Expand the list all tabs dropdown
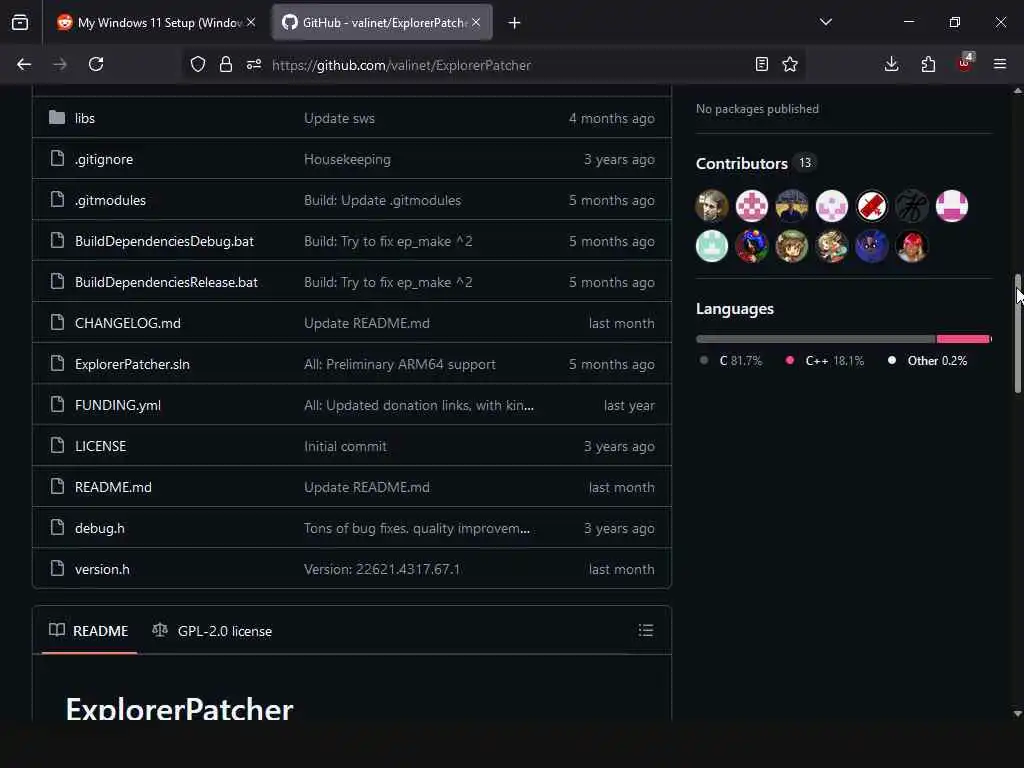This screenshot has height=768, width=1024. [x=826, y=22]
